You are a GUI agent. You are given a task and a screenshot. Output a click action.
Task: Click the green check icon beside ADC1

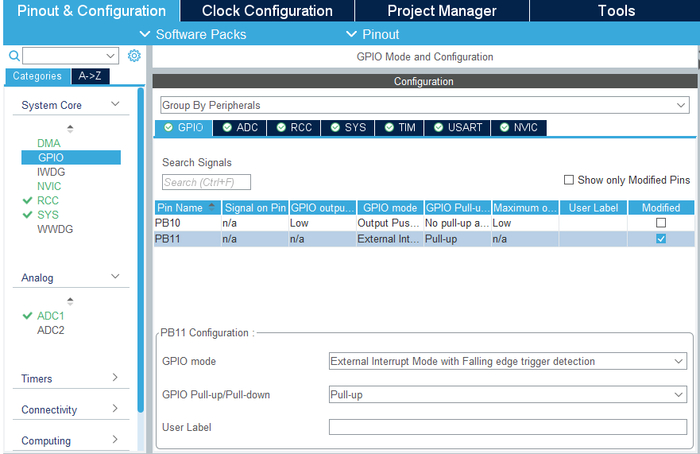(x=27, y=316)
